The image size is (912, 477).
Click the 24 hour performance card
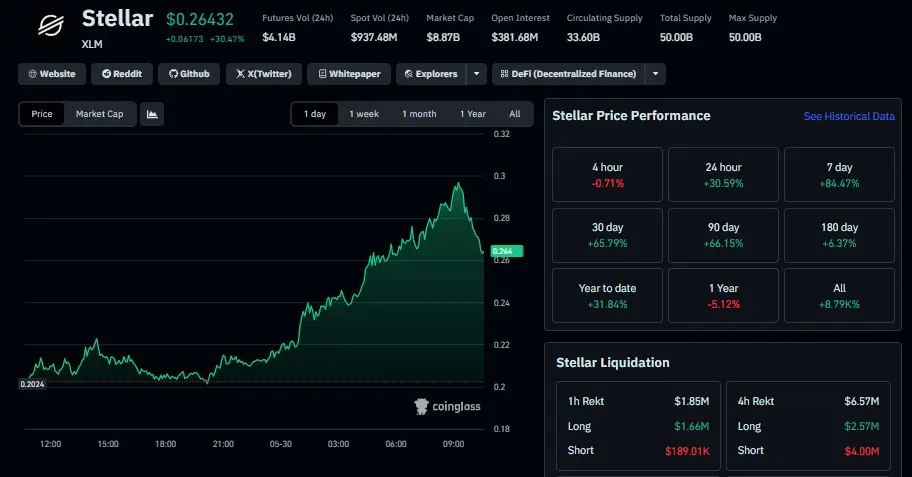coord(723,175)
